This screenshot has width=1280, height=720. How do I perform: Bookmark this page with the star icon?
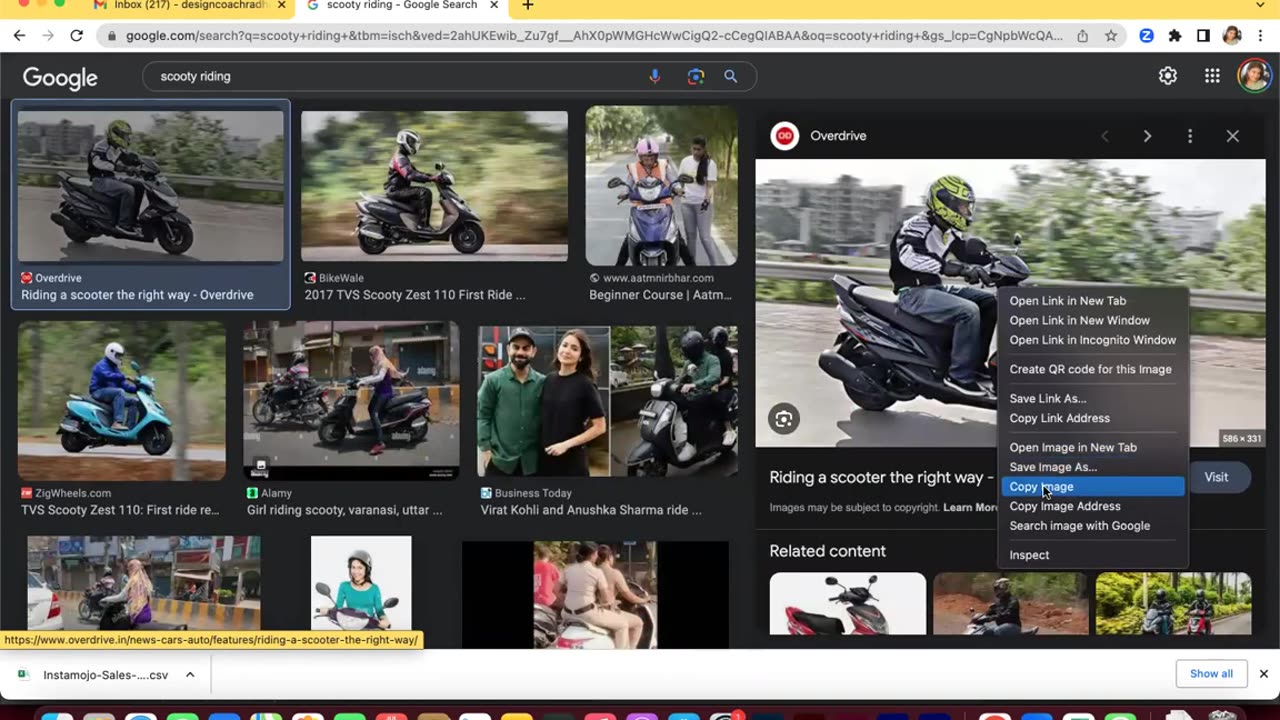[1111, 35]
